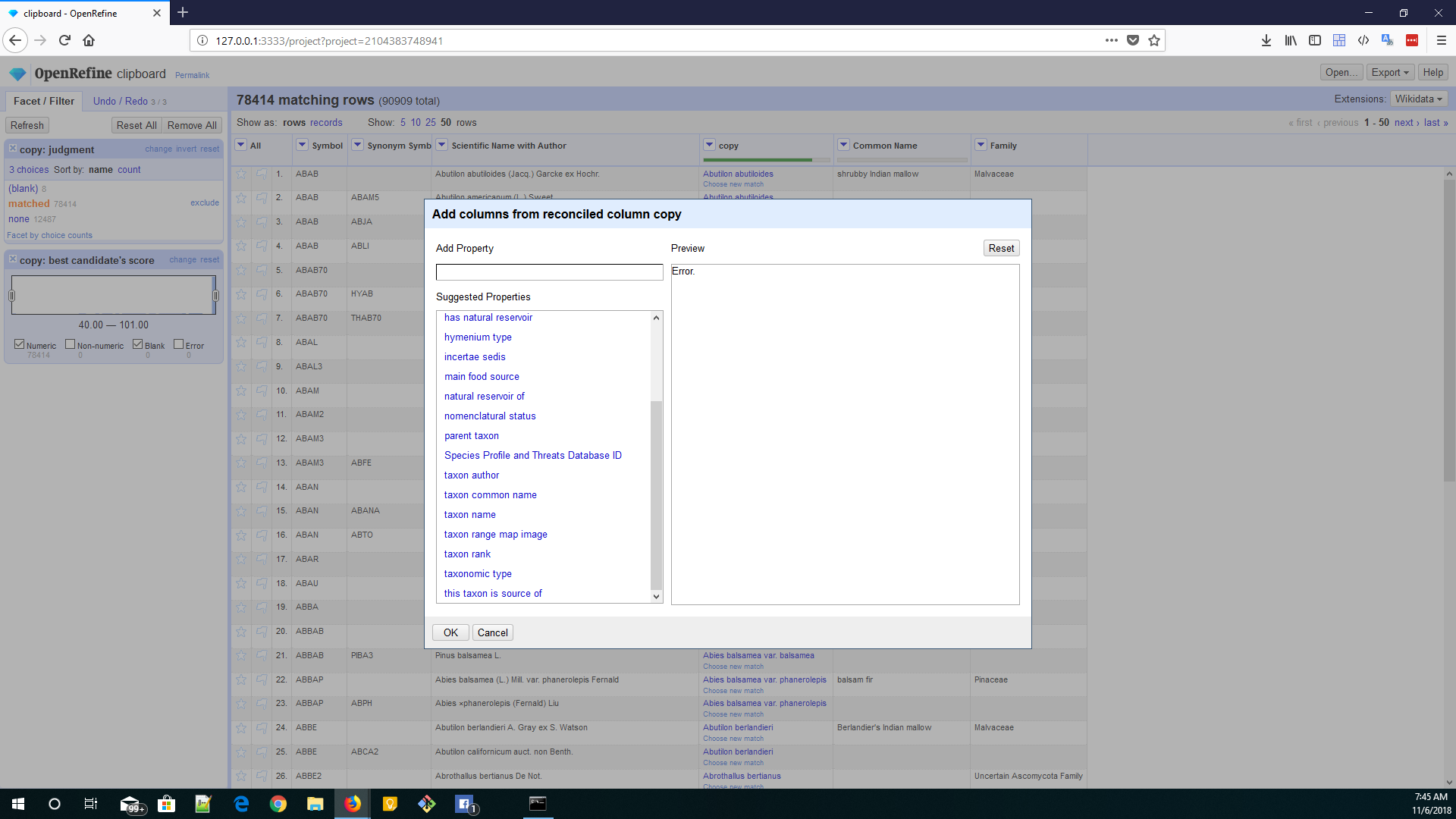Toggle the Blank checkbox
The image size is (1456, 819).
tap(138, 344)
